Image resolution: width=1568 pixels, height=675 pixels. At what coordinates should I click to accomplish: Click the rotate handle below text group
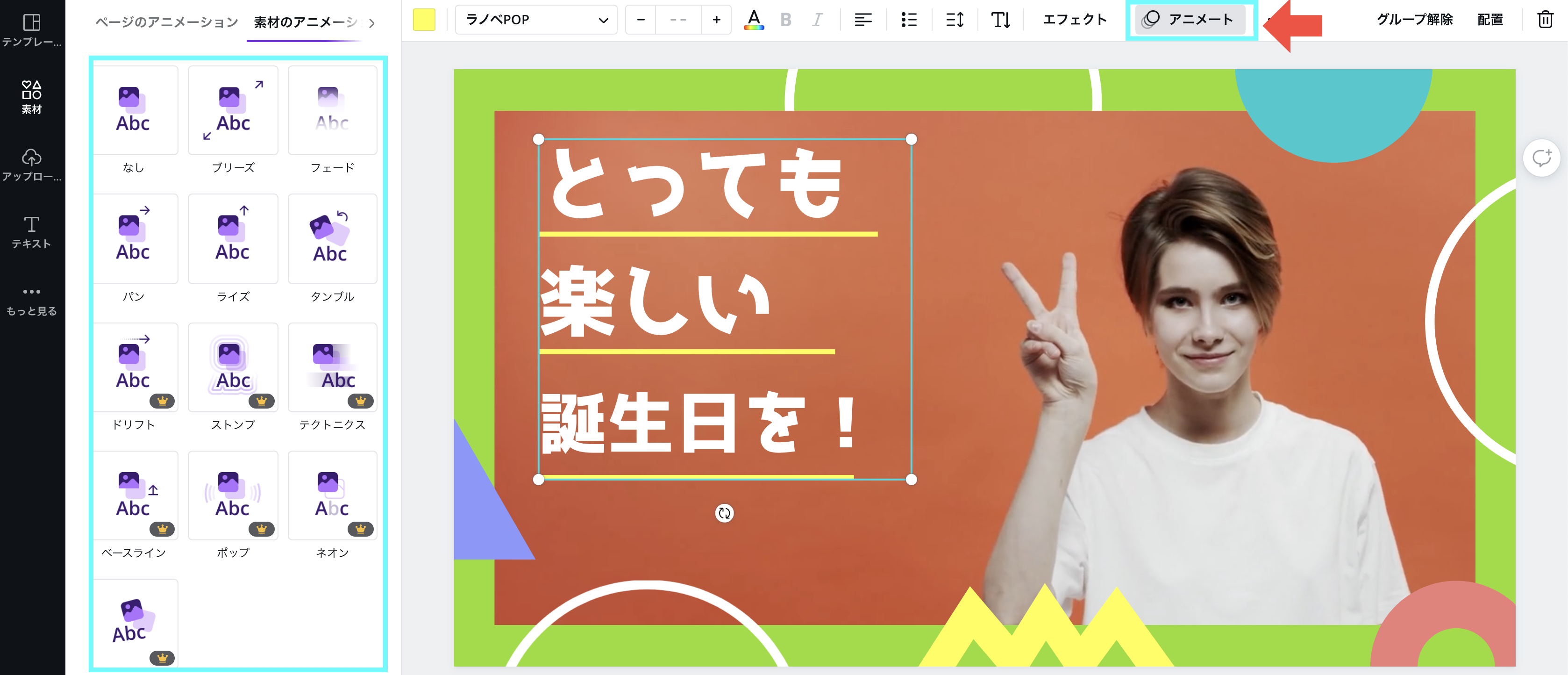[x=724, y=513]
